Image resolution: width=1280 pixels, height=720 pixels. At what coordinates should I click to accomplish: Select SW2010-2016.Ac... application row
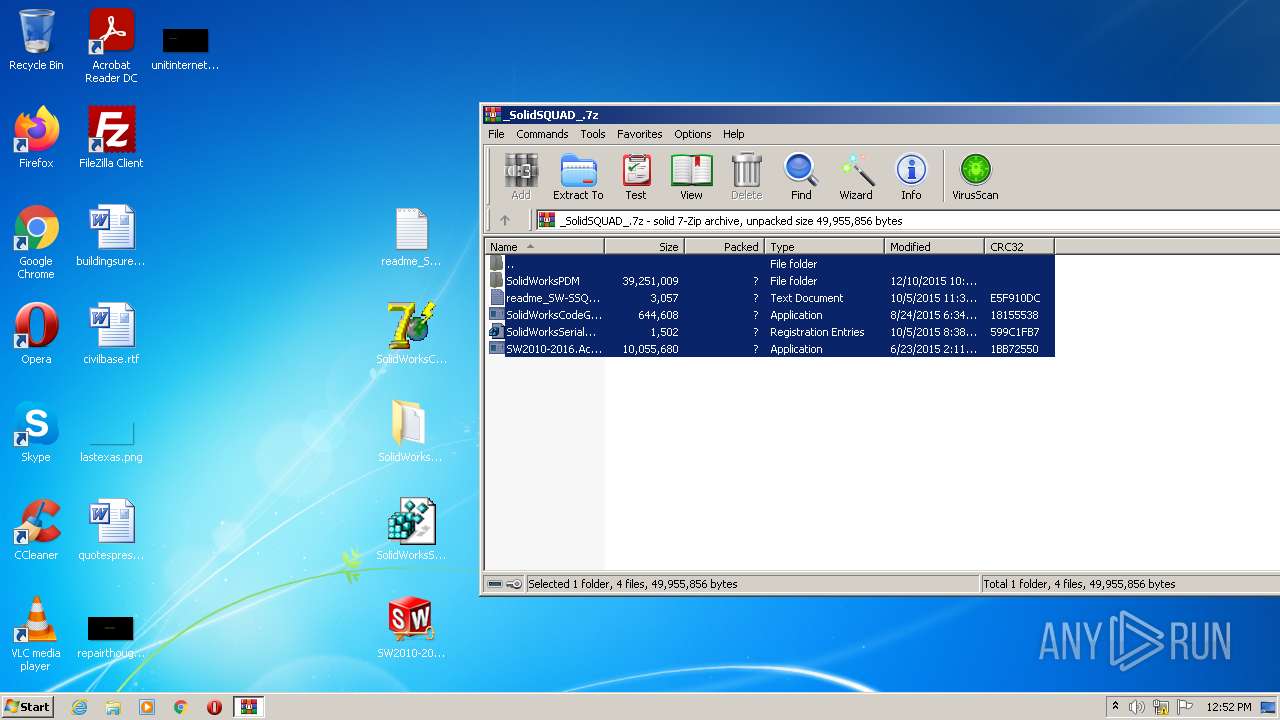(770, 349)
